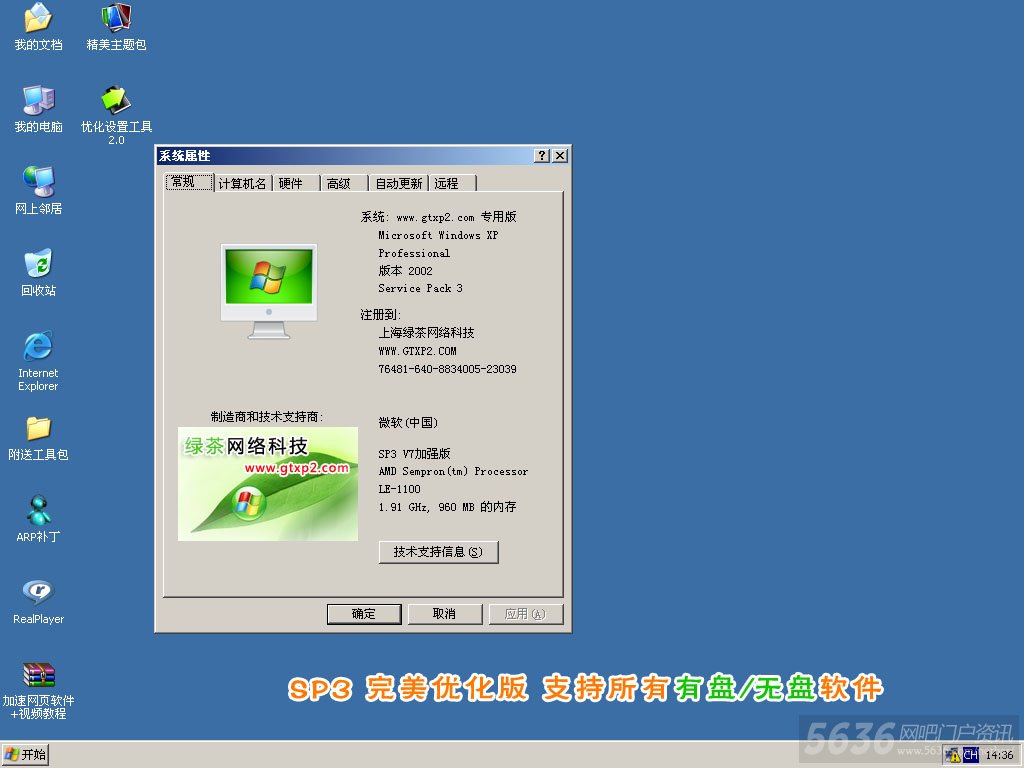1024x768 pixels.
Task: Click the WWW.GTXP2.COM registered text
Action: 417,351
